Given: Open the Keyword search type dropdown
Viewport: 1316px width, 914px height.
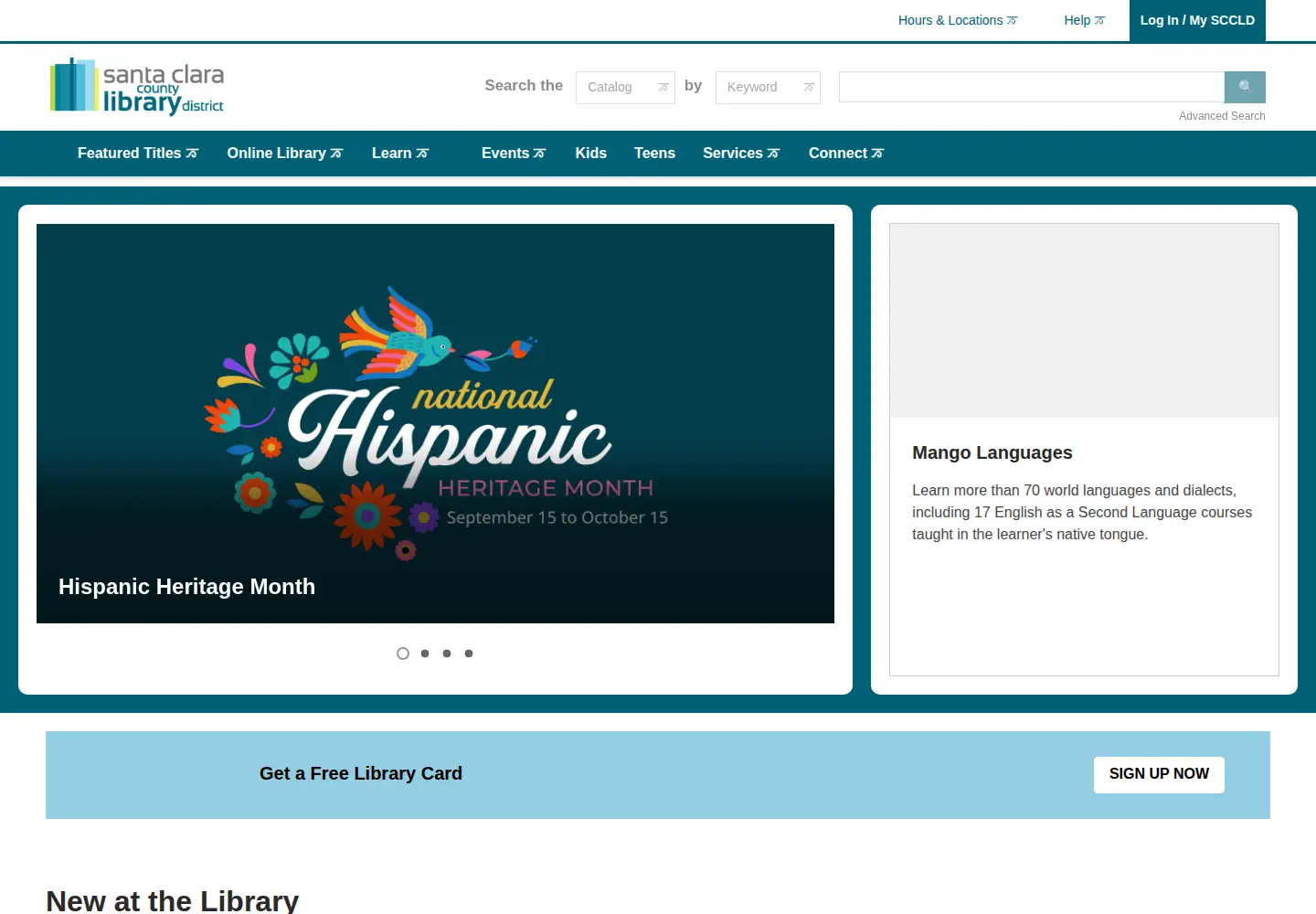Looking at the screenshot, I should click(768, 88).
